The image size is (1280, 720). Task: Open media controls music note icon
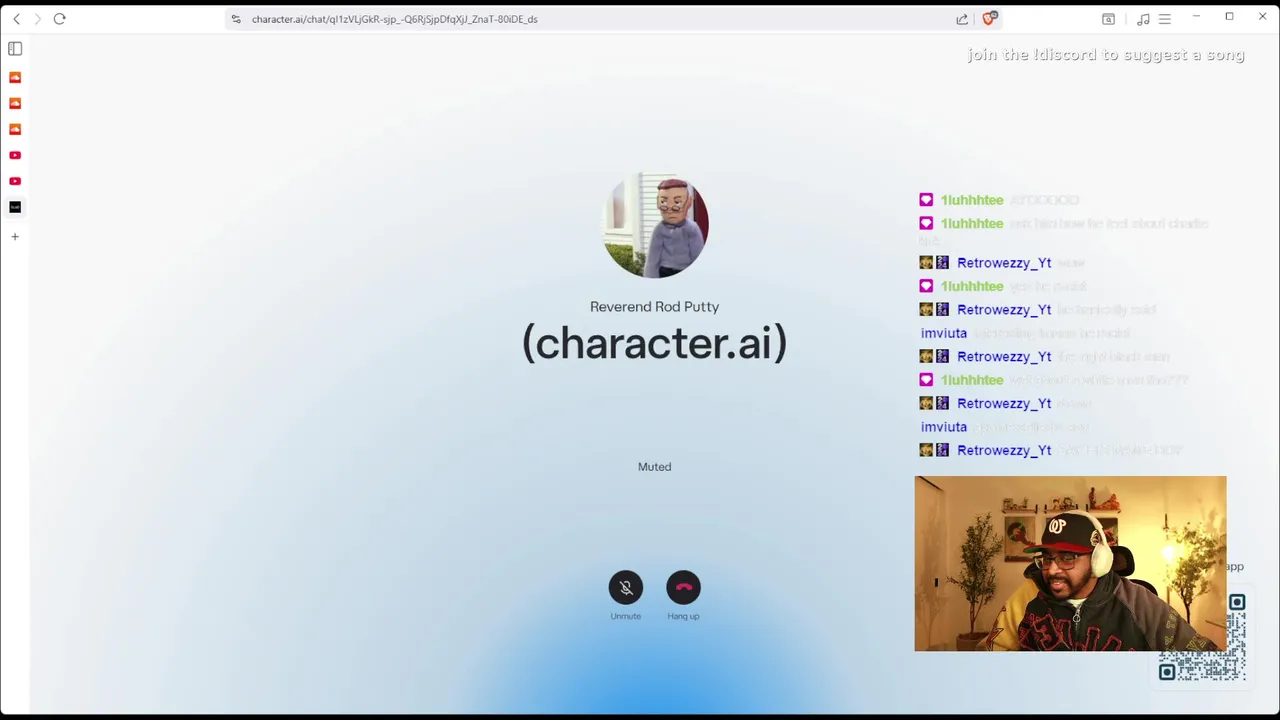[x=1143, y=19]
